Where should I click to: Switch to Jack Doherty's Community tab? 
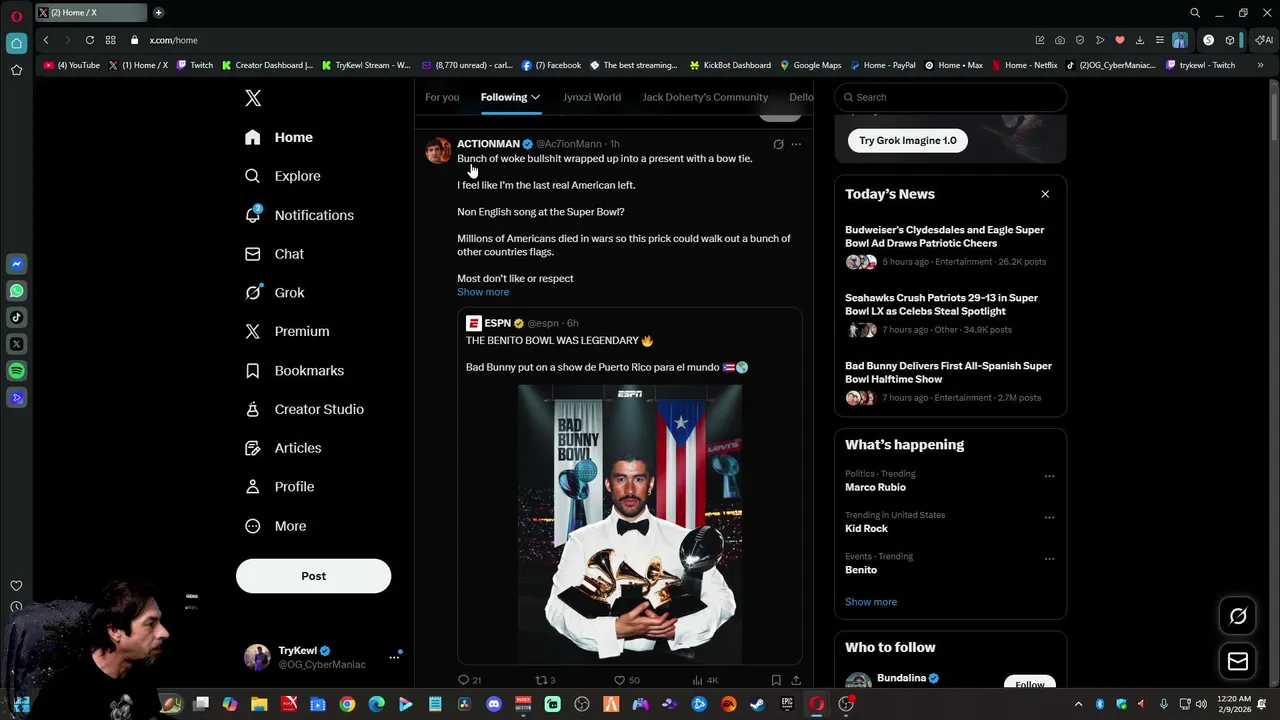click(x=705, y=97)
